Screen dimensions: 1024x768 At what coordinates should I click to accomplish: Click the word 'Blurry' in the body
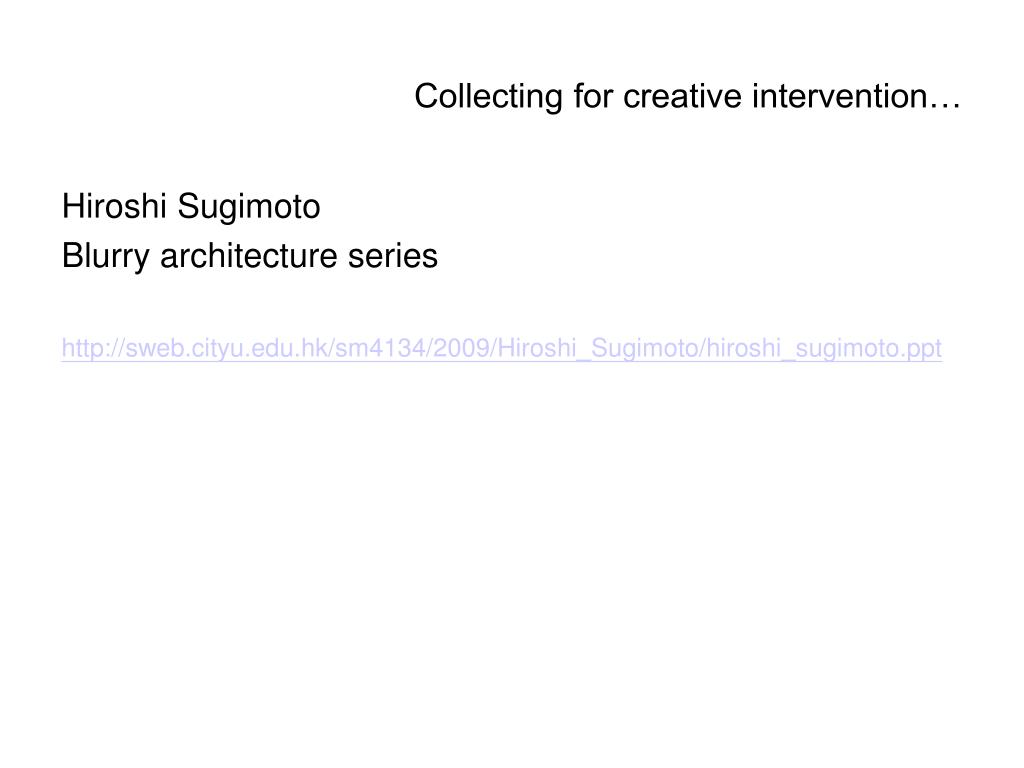point(106,256)
